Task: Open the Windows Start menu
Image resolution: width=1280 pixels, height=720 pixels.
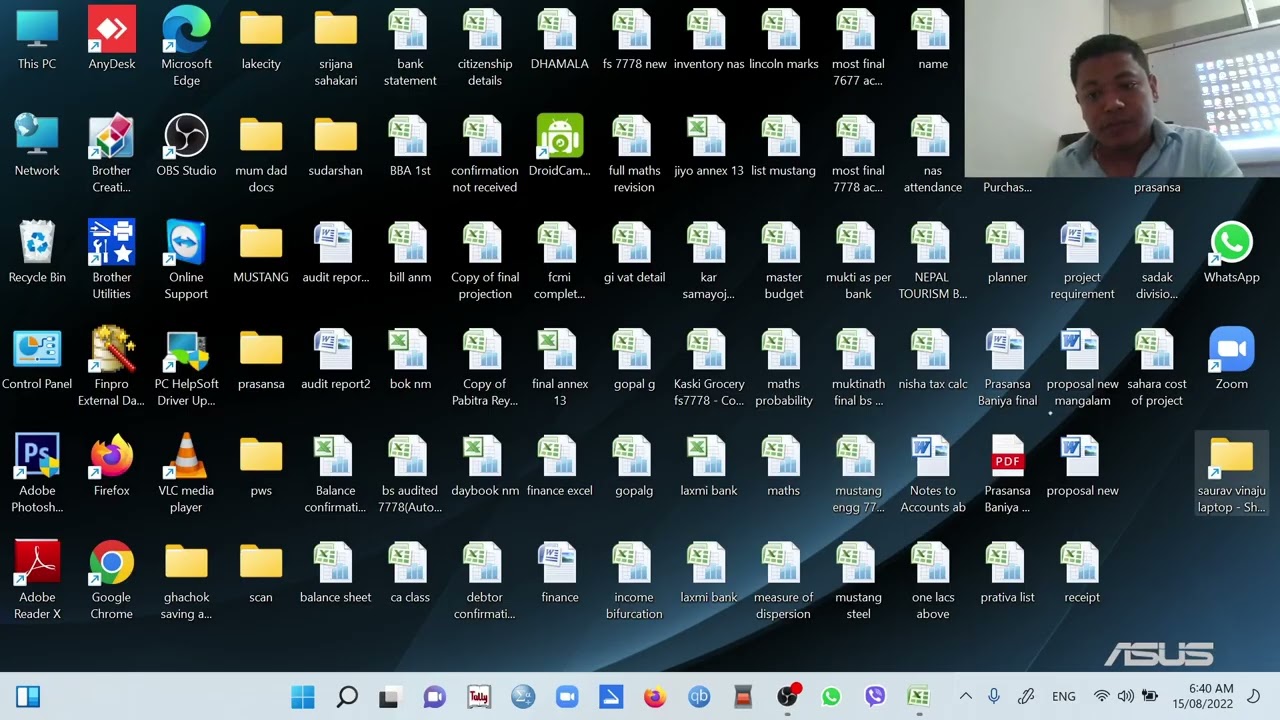Action: [x=303, y=697]
